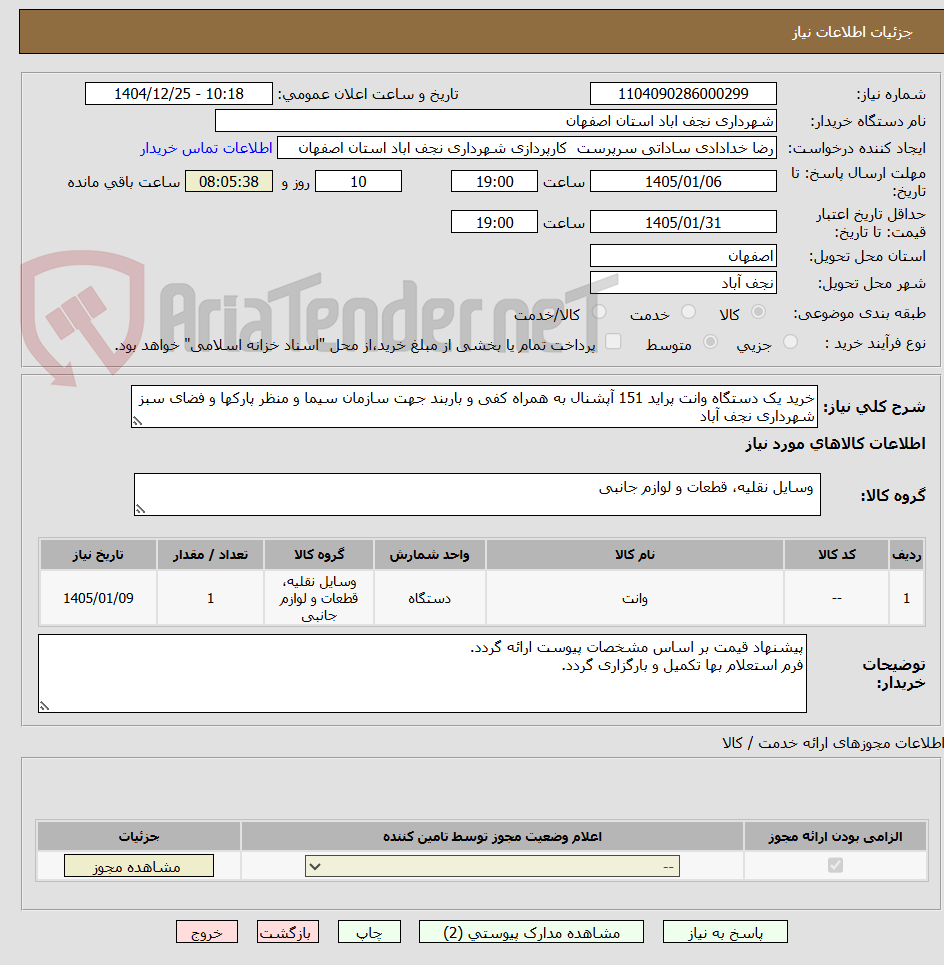Screen dimensions: 944x965
Task: Click the گروه کالا text area
Action: [477, 494]
